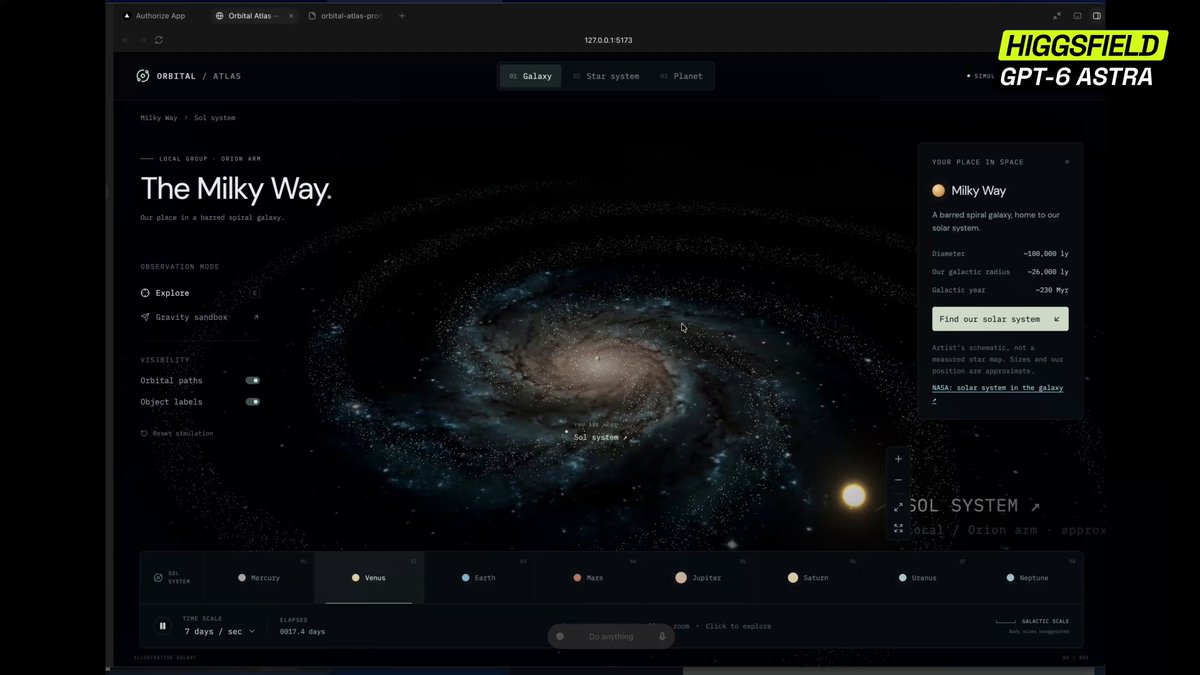Select Saturn in the planet bar
1200x675 pixels.
(x=809, y=578)
